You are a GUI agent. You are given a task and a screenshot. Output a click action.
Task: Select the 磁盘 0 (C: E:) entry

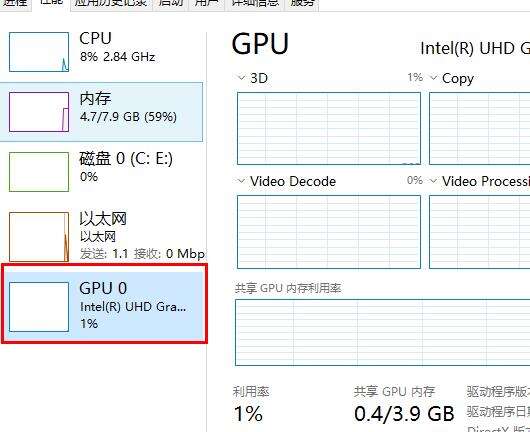pos(101,172)
